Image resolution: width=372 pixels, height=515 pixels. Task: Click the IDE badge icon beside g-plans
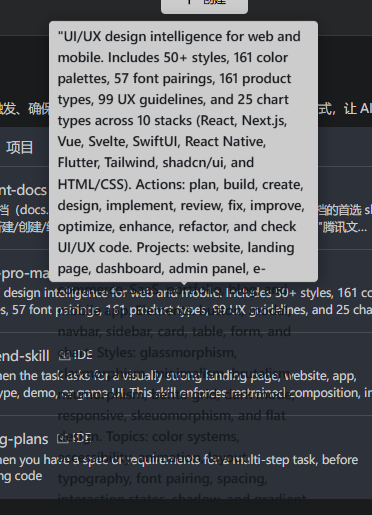pos(63,438)
